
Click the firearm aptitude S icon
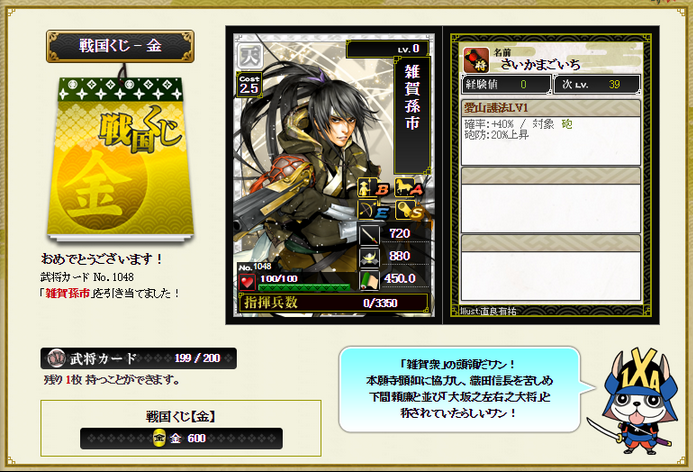(x=409, y=210)
